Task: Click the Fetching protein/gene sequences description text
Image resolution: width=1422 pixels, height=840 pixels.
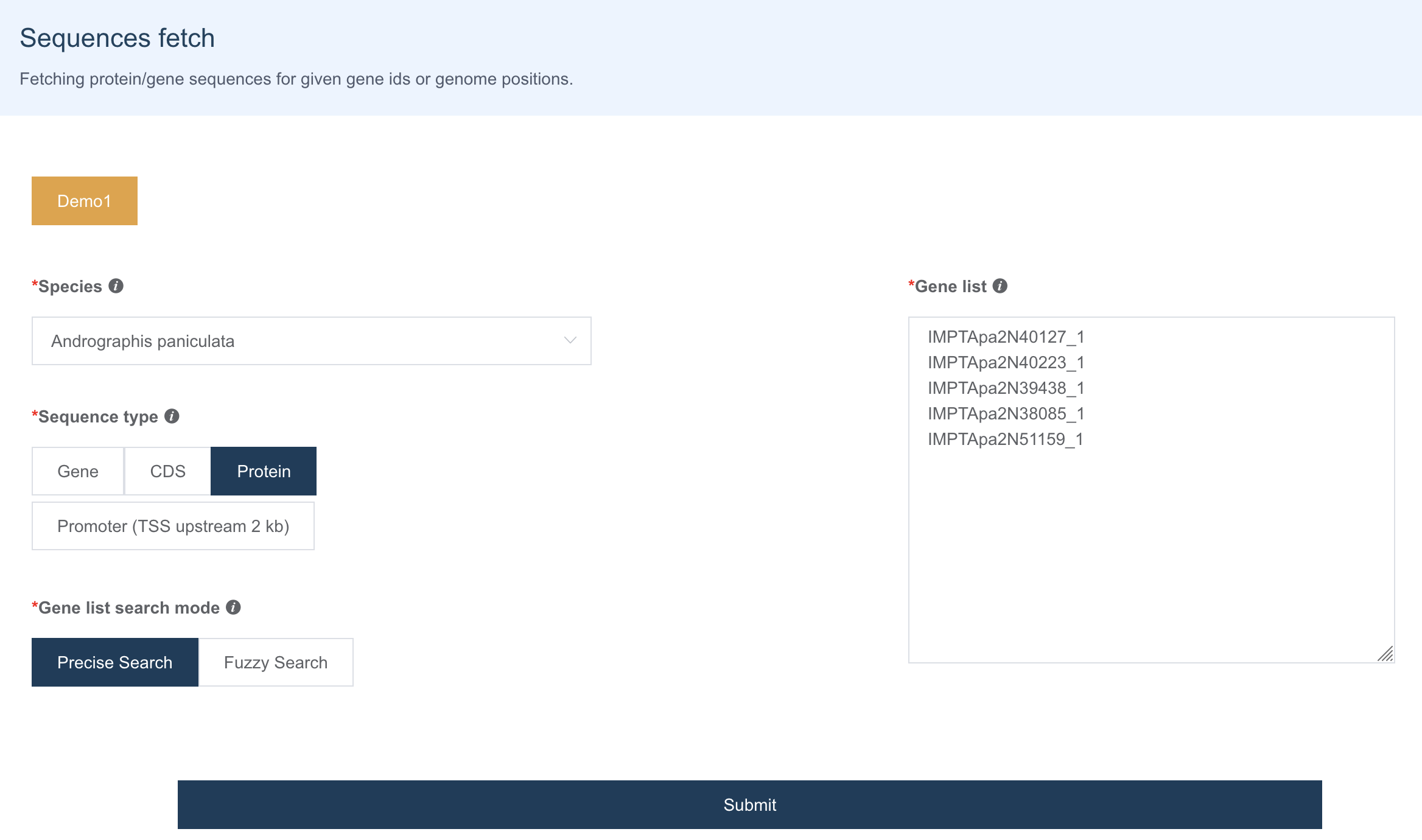Action: [296, 79]
